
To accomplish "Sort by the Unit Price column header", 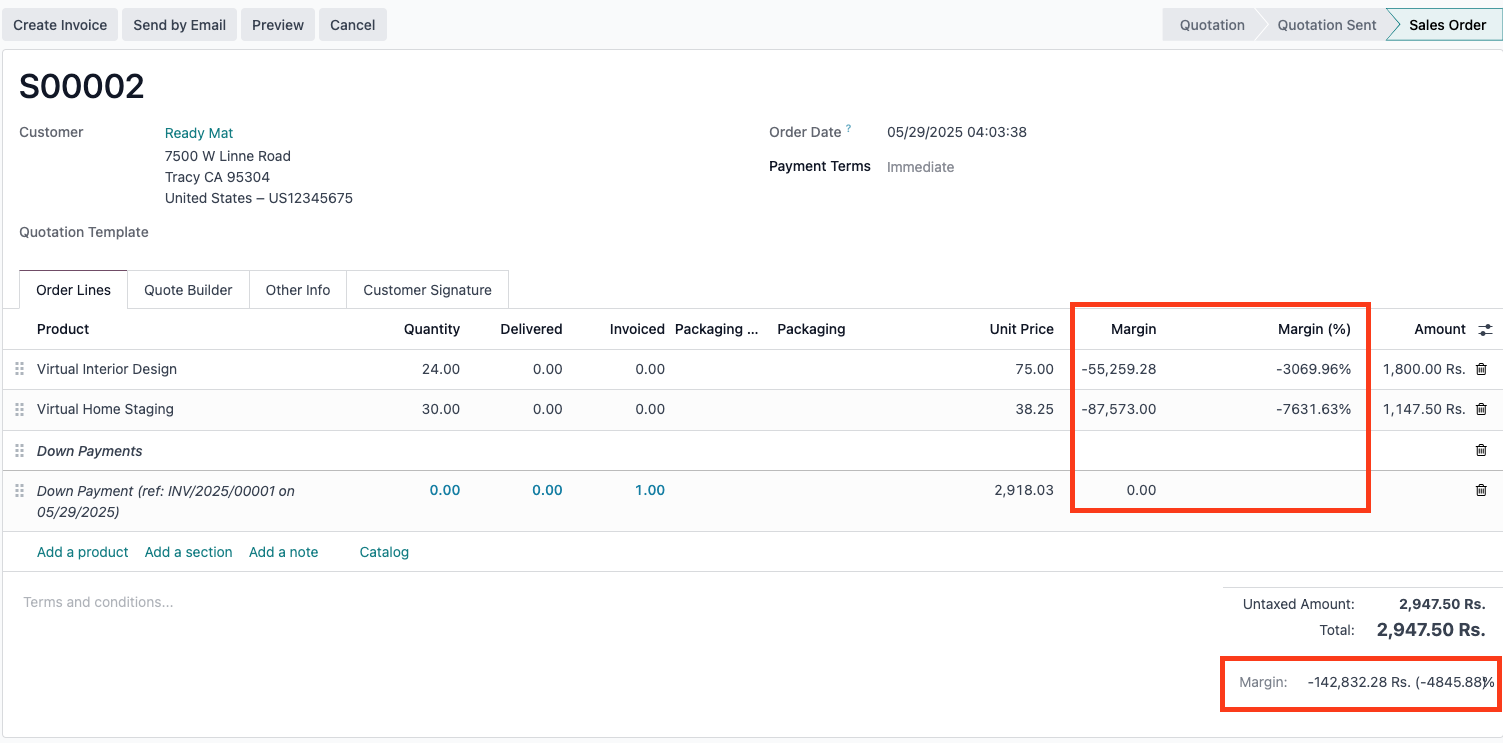I will click(1022, 329).
